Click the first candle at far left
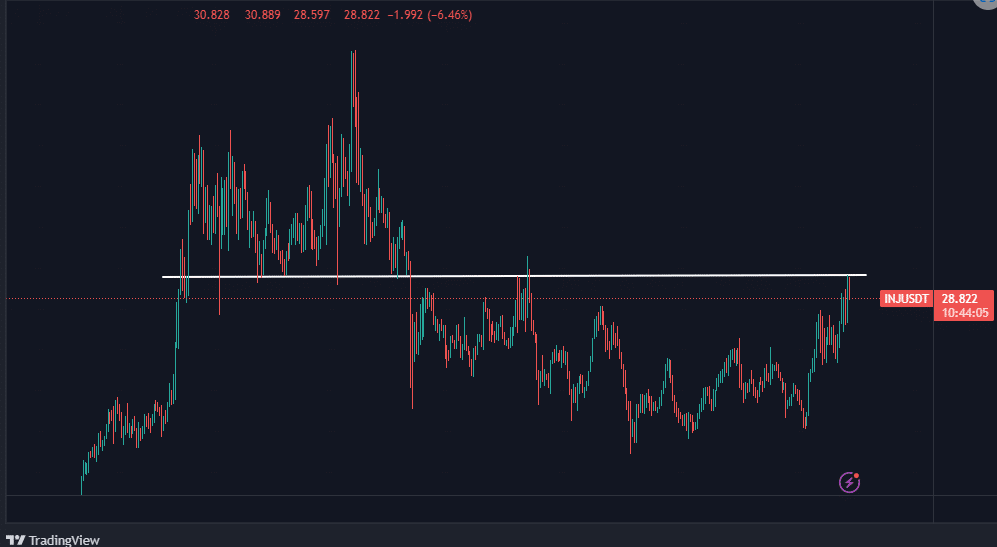The width and height of the screenshot is (997, 547). (x=81, y=478)
